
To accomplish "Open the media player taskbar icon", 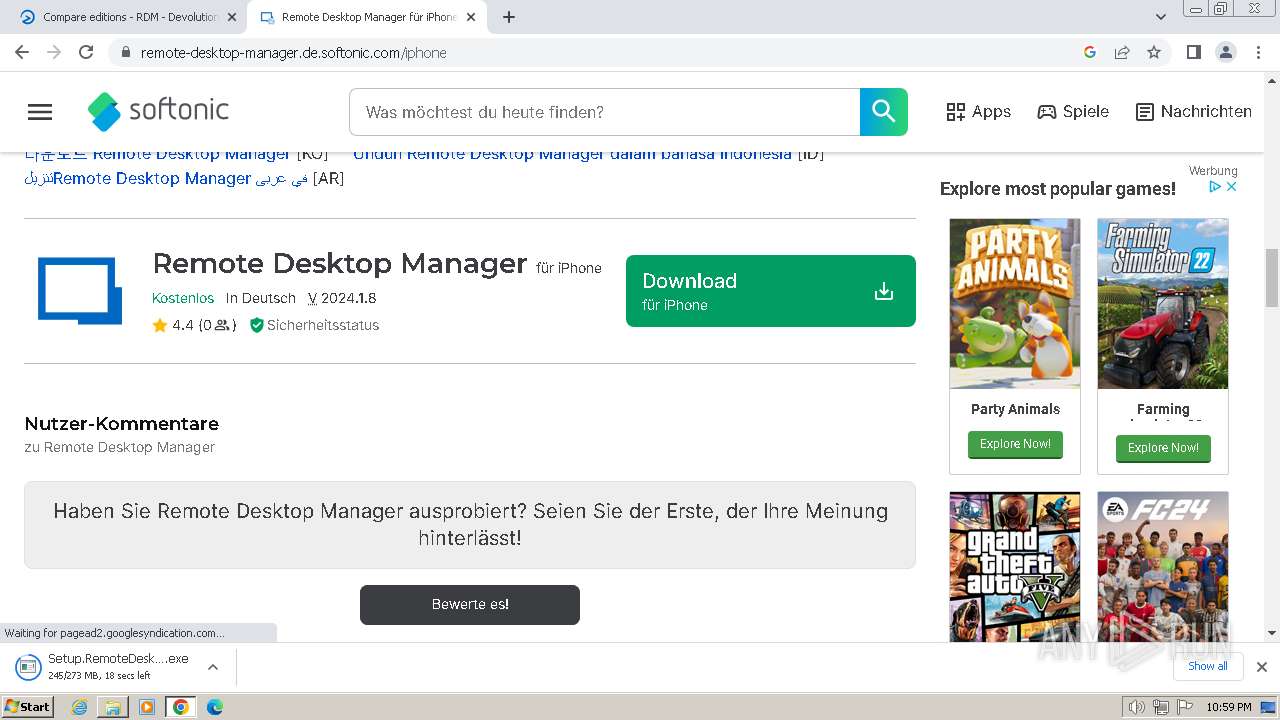I will coord(147,707).
